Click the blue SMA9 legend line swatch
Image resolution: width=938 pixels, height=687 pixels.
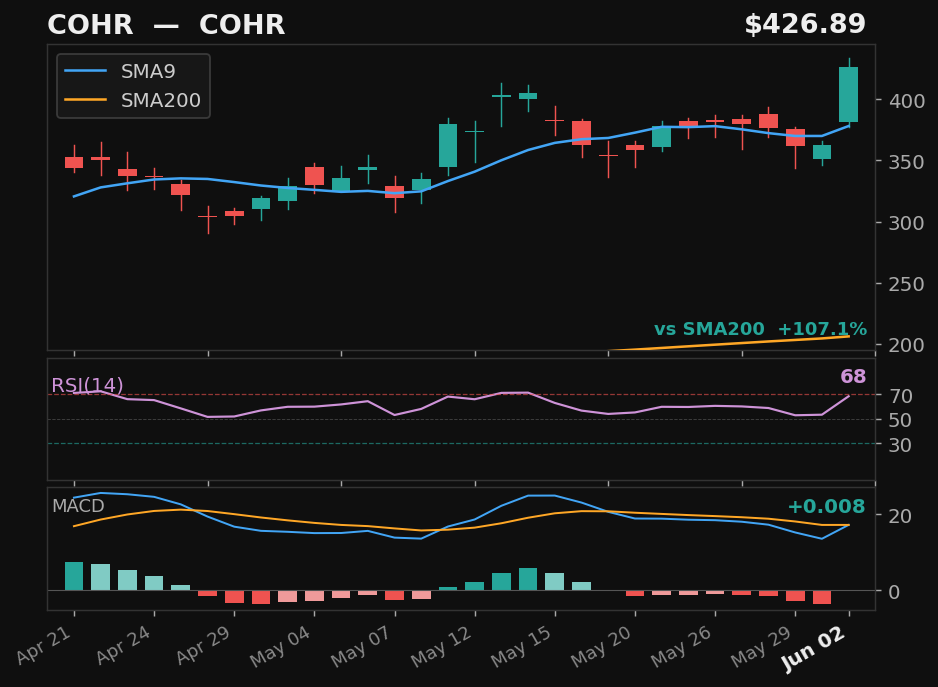(86, 71)
